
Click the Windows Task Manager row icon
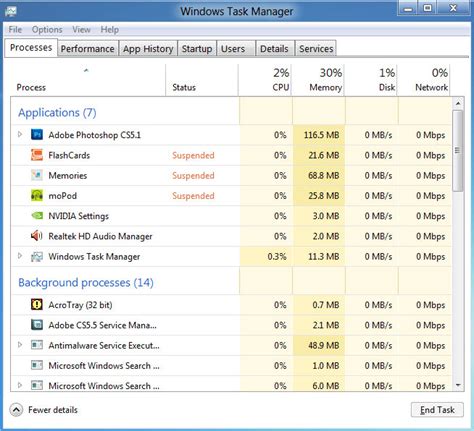pyautogui.click(x=37, y=256)
